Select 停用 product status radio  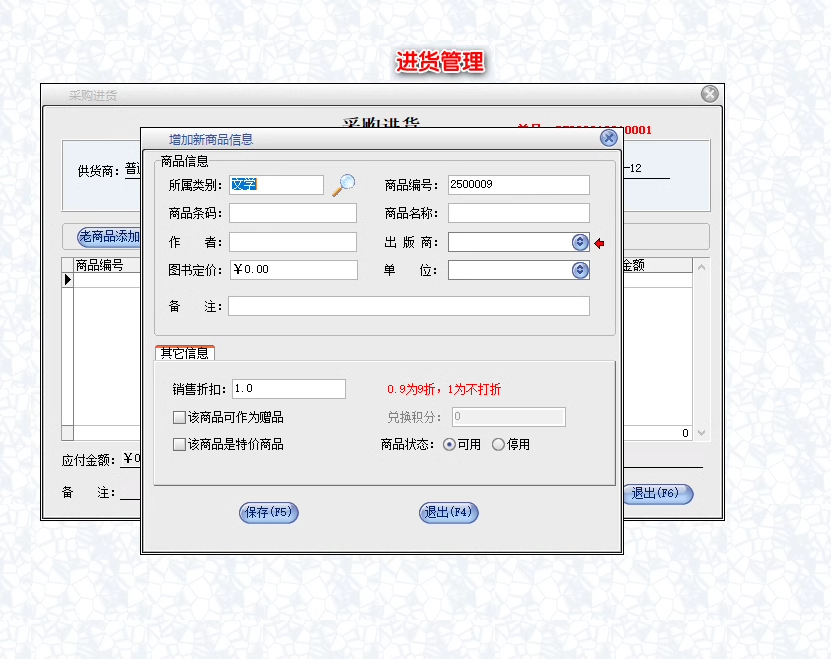coord(498,444)
